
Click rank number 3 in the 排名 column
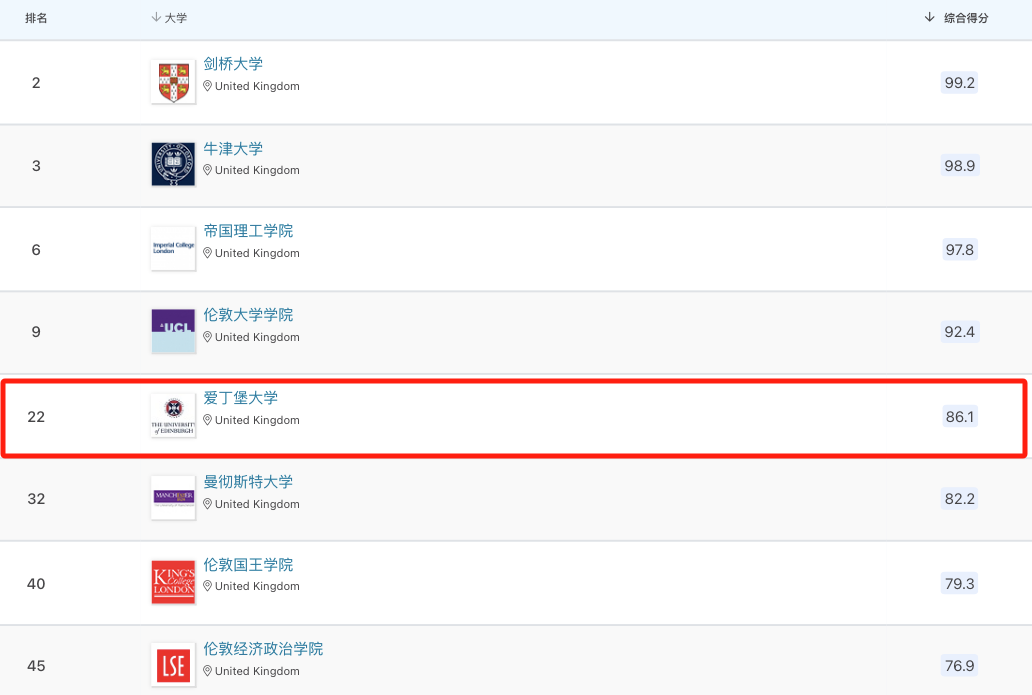coord(36,166)
